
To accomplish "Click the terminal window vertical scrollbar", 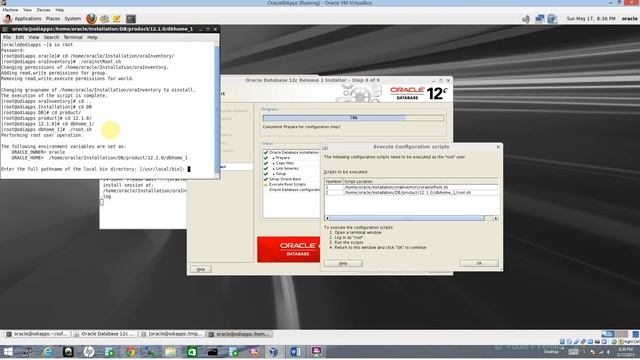I will tap(217, 109).
